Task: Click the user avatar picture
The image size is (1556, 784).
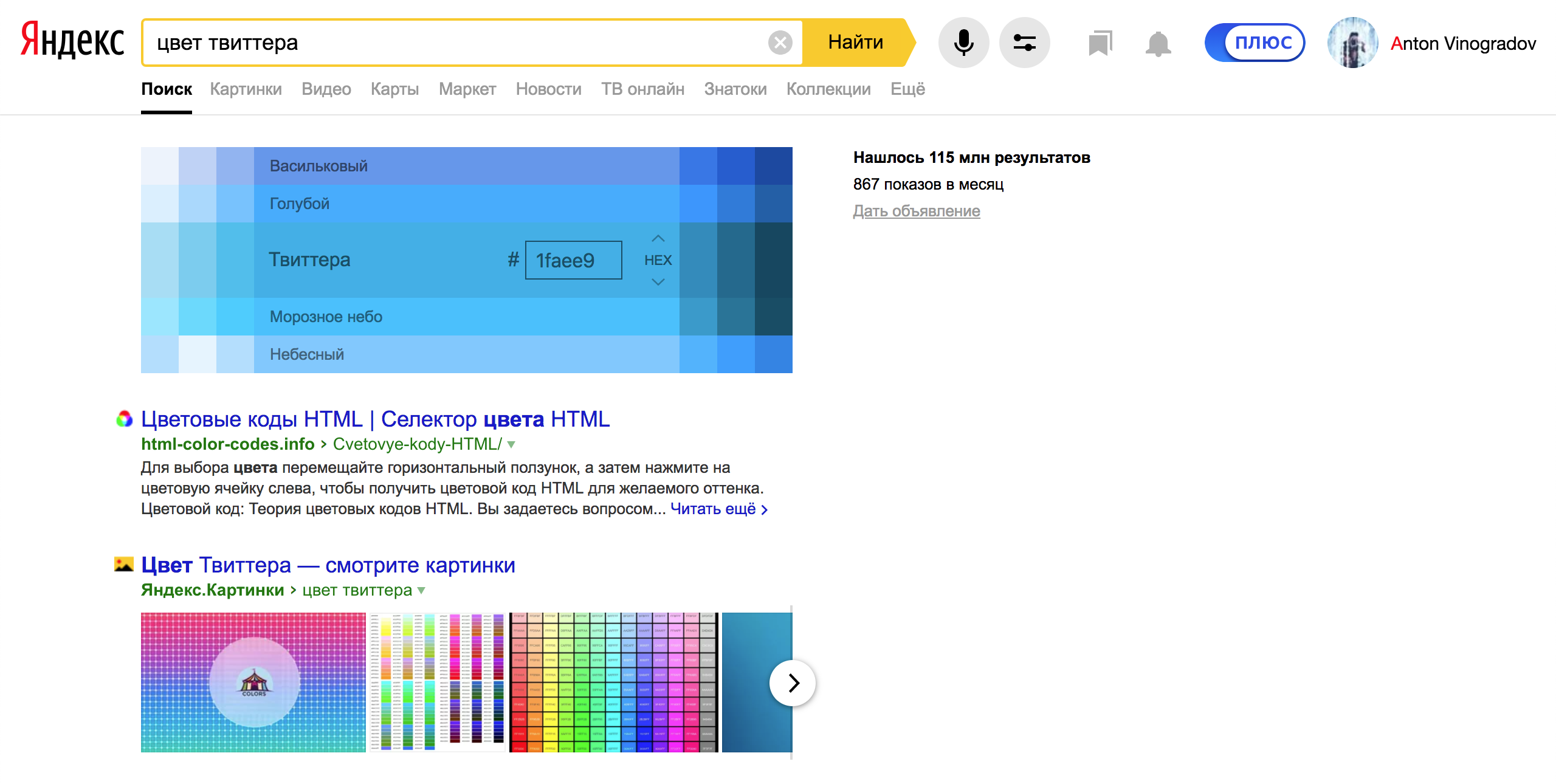Action: coord(1352,43)
